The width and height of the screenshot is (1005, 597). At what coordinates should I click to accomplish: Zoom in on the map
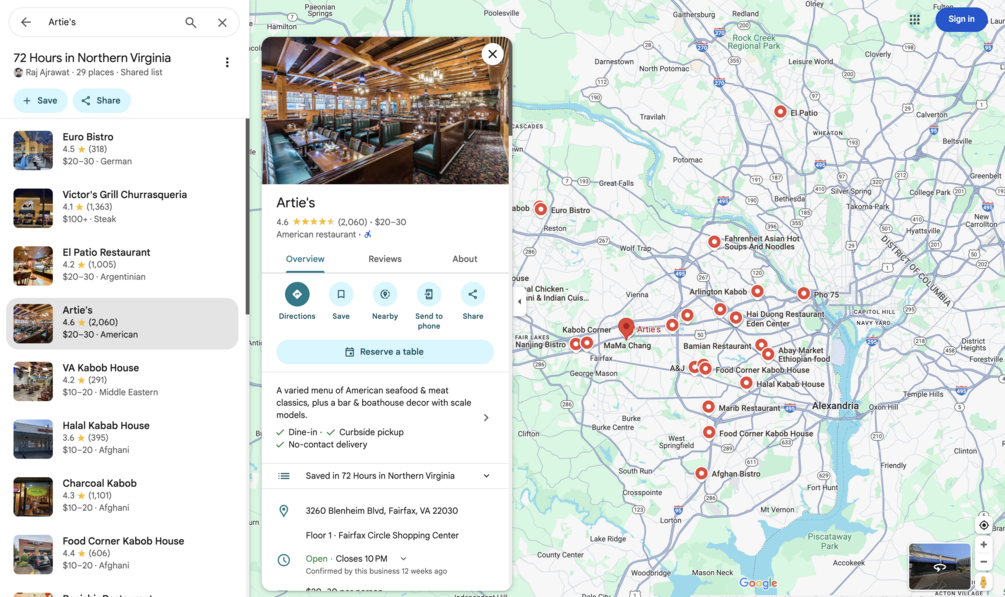click(983, 545)
